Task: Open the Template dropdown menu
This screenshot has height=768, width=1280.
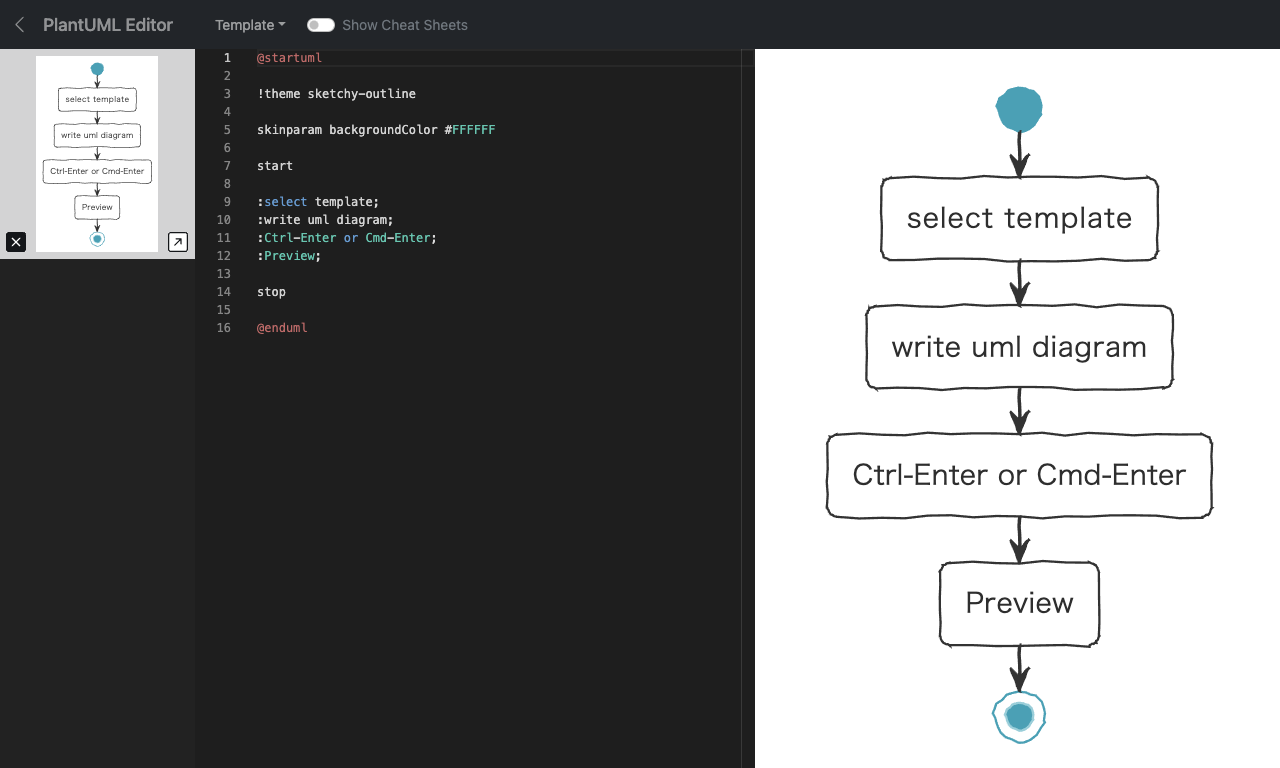Action: pyautogui.click(x=250, y=25)
